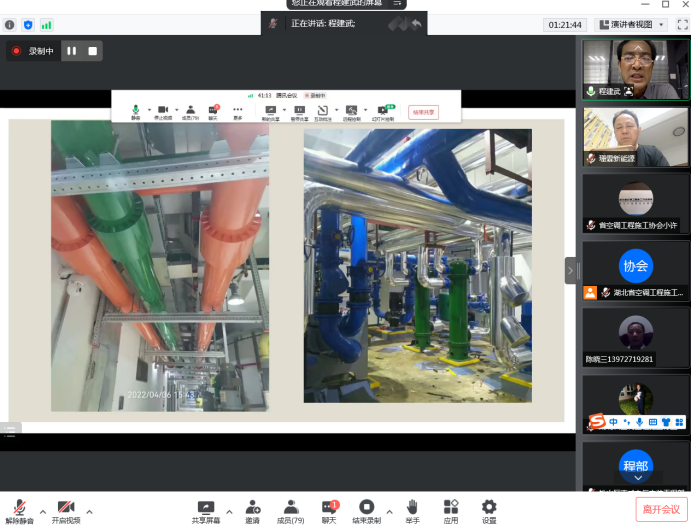Click 互动批注 annotation in the shared toolbar
Viewport: 692px width, 528px height.
coord(323,112)
